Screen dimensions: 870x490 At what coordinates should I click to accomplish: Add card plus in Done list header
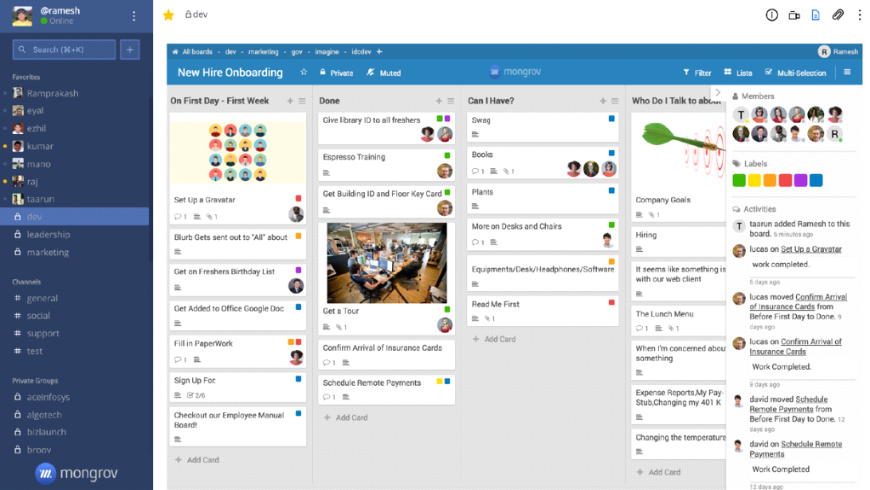tap(439, 101)
